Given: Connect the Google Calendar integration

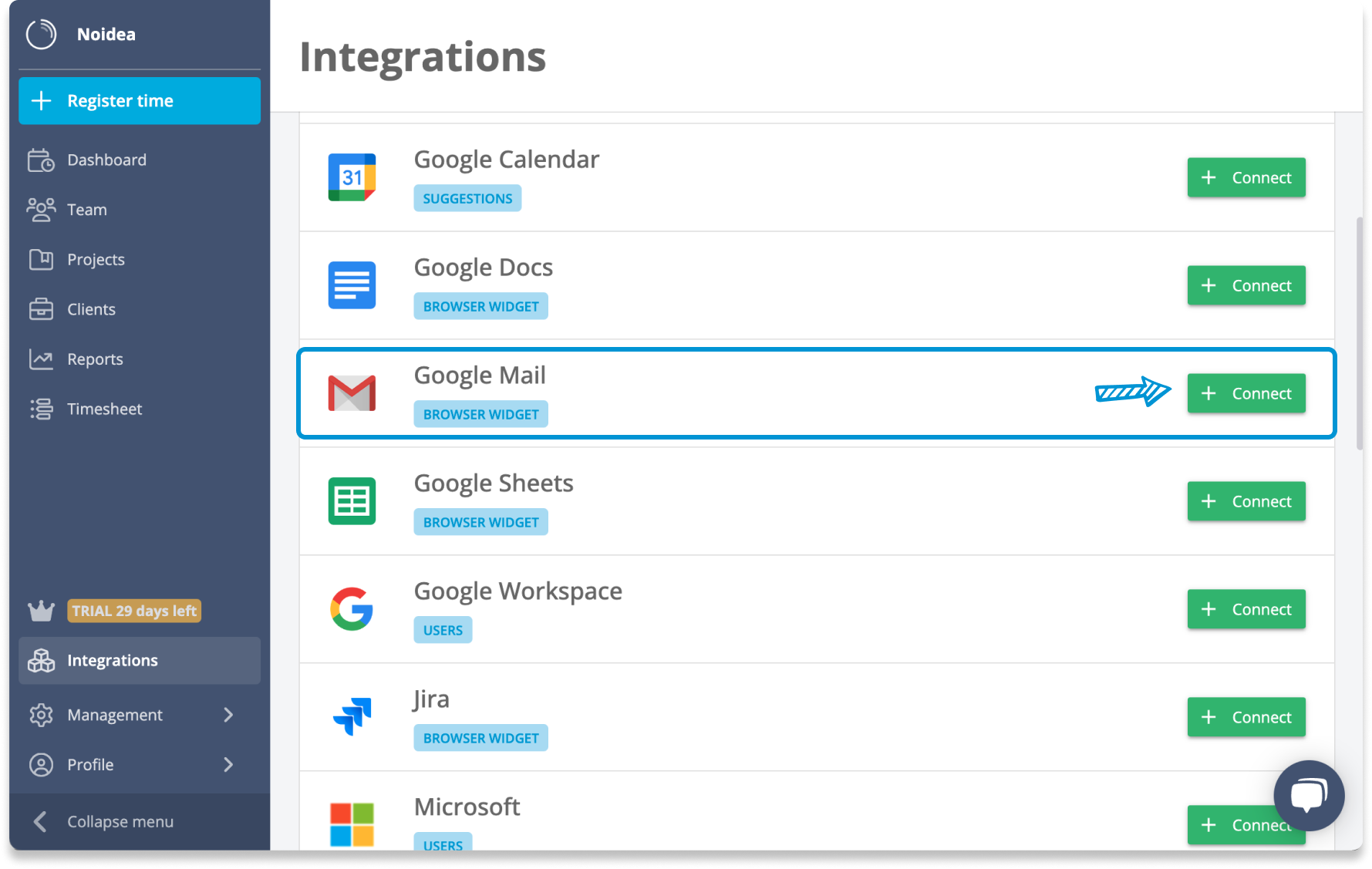Looking at the screenshot, I should click(x=1246, y=177).
